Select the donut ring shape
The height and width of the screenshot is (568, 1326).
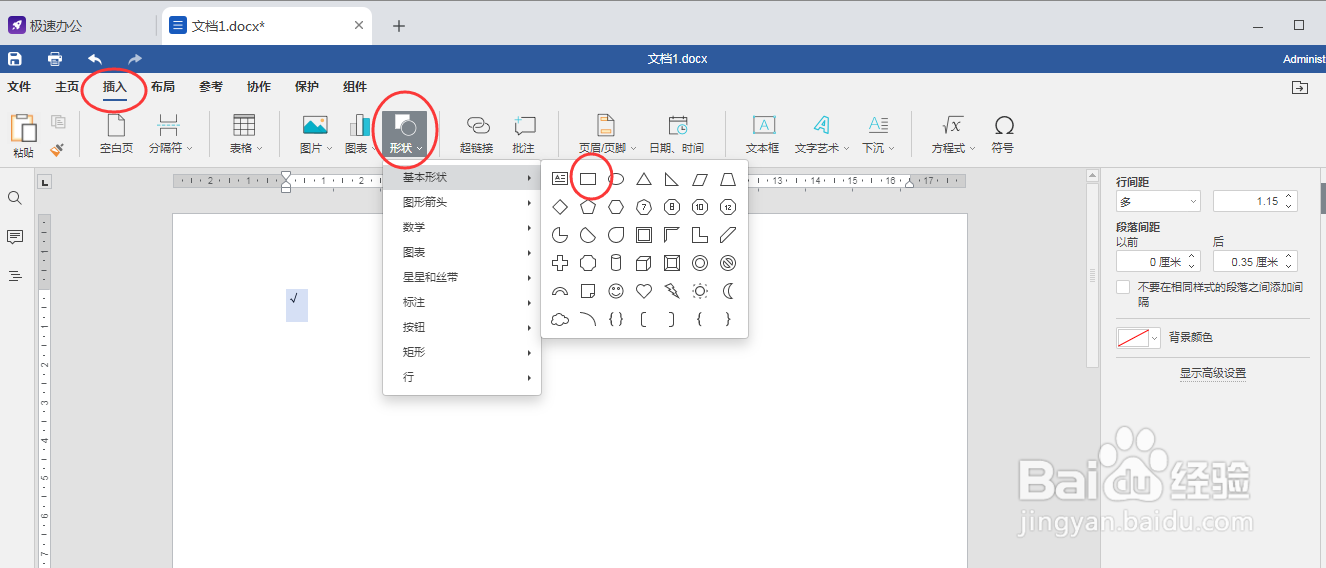click(x=700, y=263)
